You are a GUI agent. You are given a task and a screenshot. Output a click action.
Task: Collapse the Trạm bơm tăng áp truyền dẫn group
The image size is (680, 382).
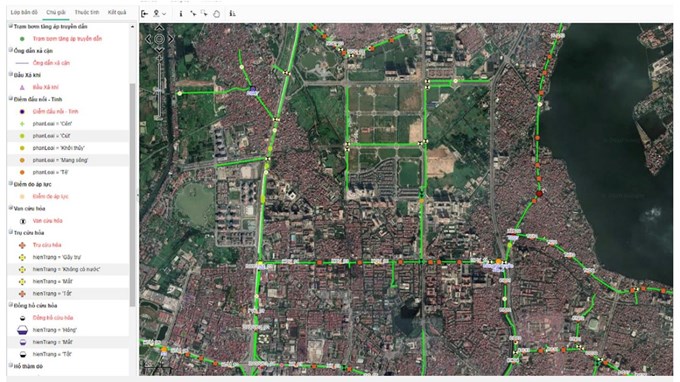[10, 26]
